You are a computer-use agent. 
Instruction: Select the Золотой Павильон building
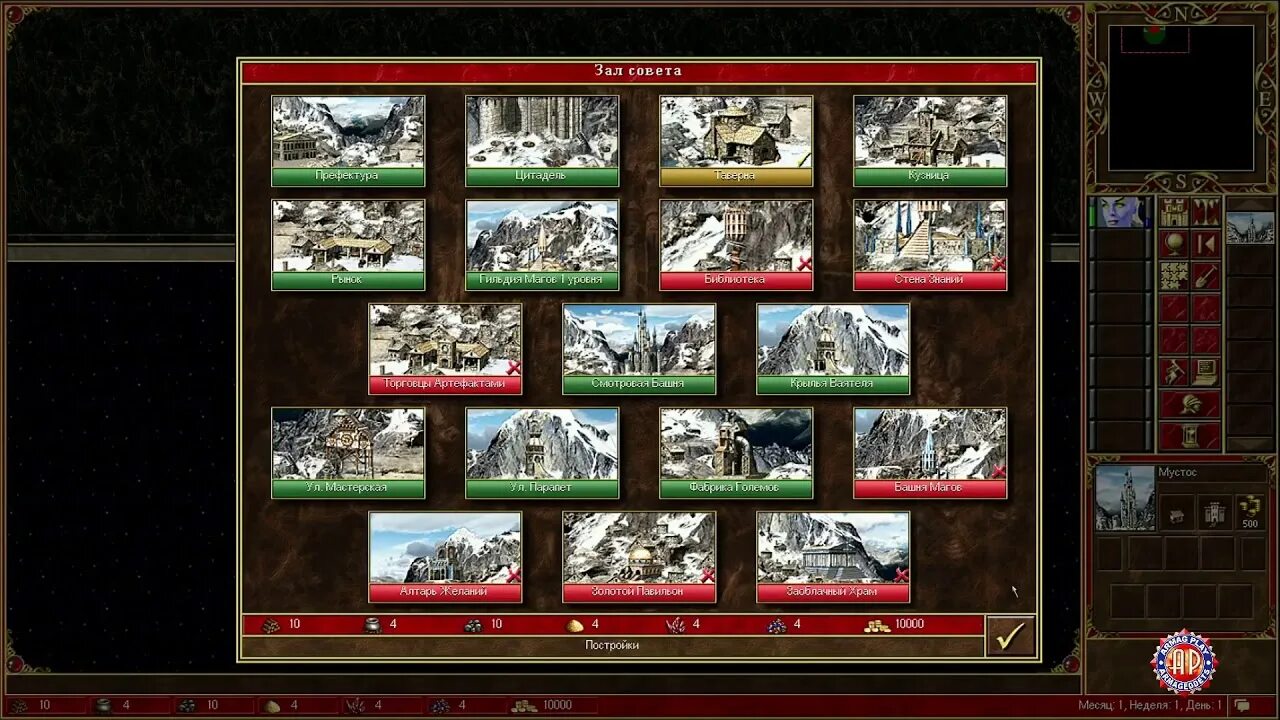point(639,557)
